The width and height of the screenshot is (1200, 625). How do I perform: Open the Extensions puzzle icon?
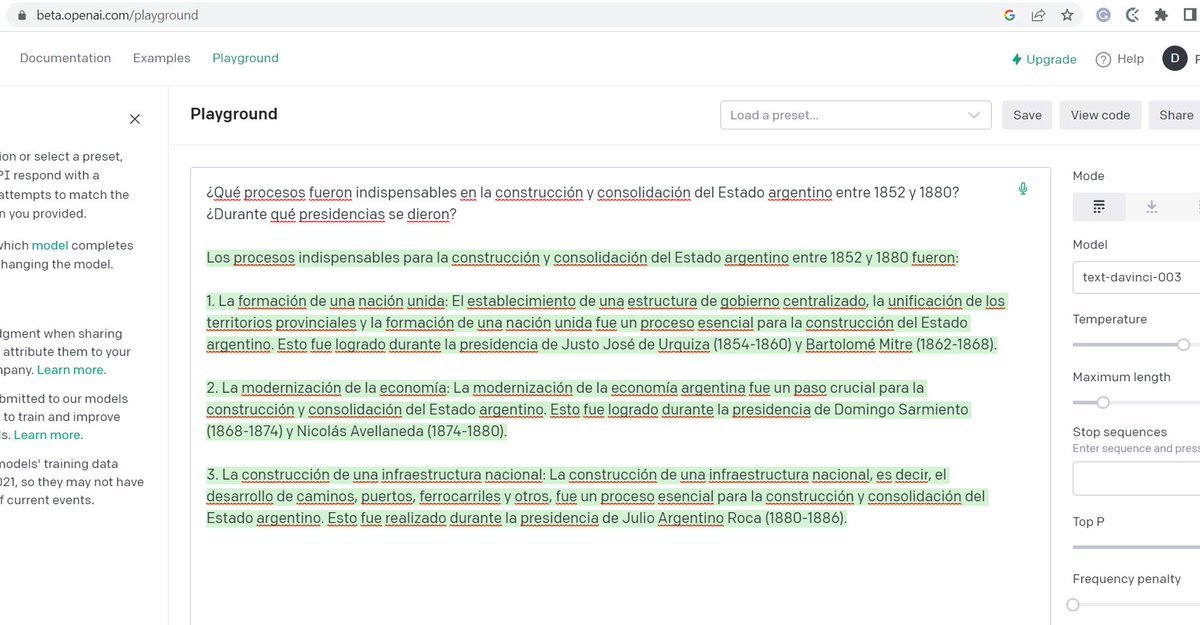coord(1160,15)
